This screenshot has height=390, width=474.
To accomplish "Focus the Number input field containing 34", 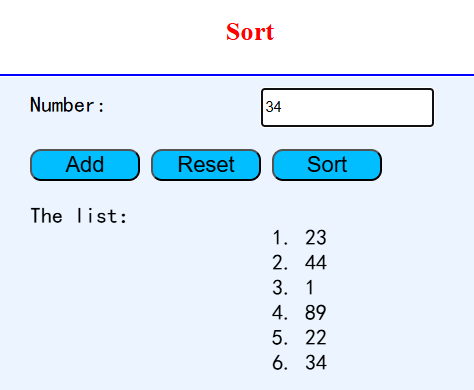I will point(347,107).
